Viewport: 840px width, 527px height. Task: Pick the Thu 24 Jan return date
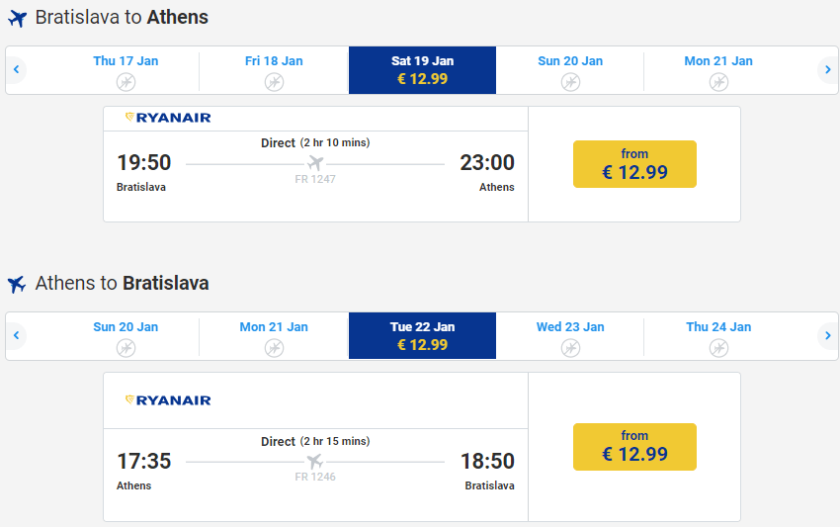718,336
